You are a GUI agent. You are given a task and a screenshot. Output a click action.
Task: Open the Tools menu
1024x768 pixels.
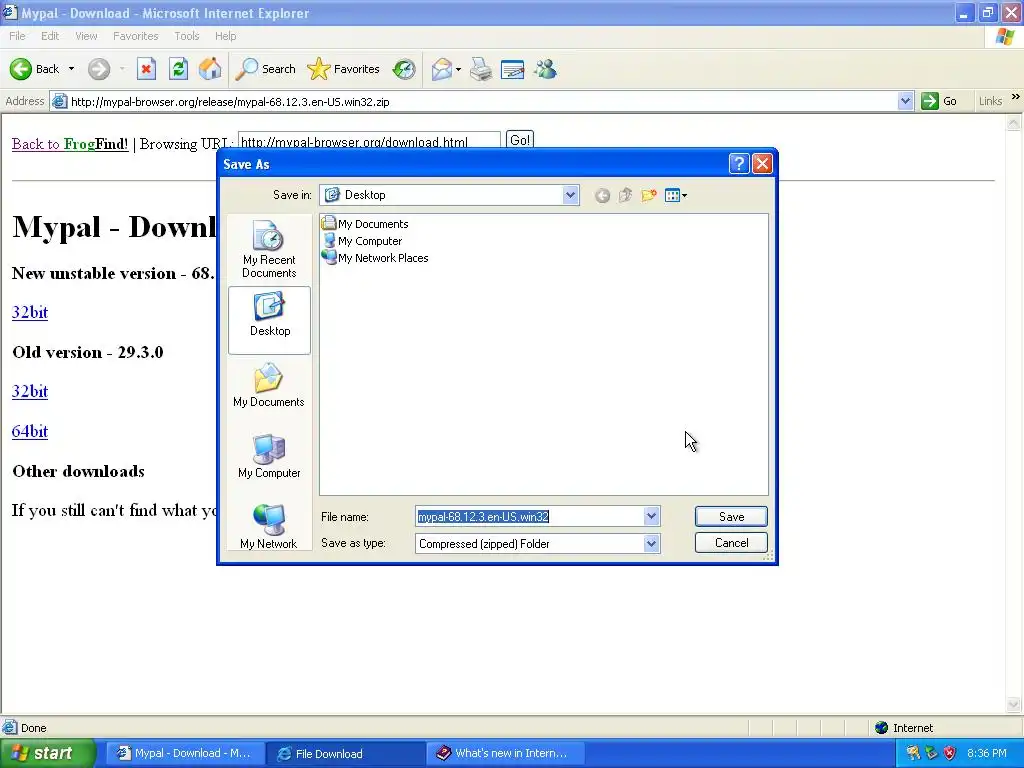186,36
